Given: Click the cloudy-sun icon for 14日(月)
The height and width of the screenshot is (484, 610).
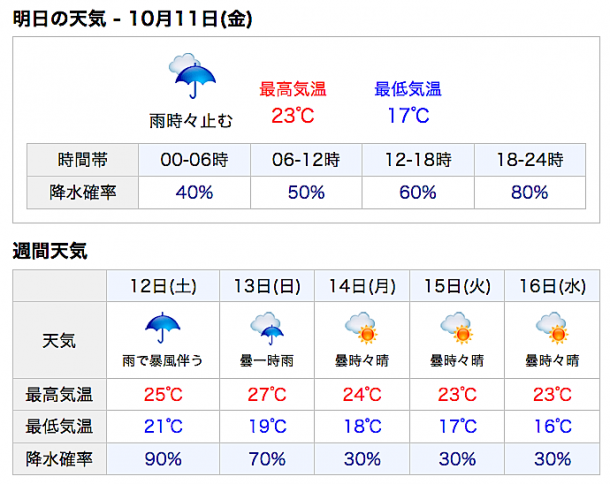Looking at the screenshot, I should (x=361, y=328).
